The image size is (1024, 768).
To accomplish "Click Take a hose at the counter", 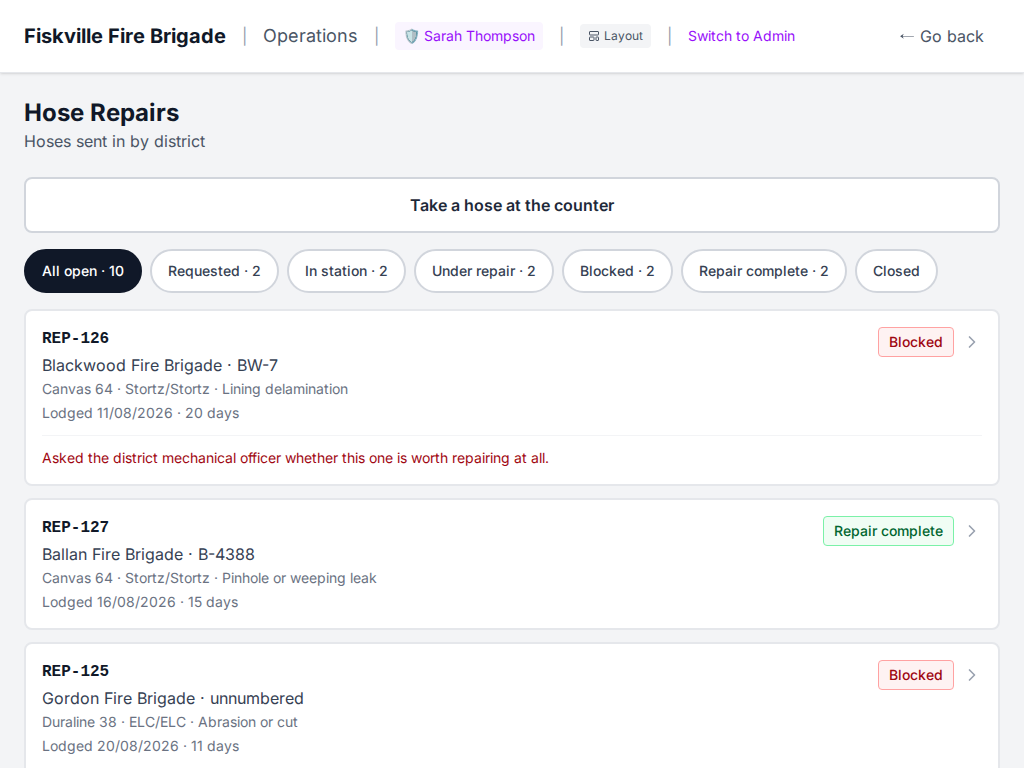I will pyautogui.click(x=512, y=205).
